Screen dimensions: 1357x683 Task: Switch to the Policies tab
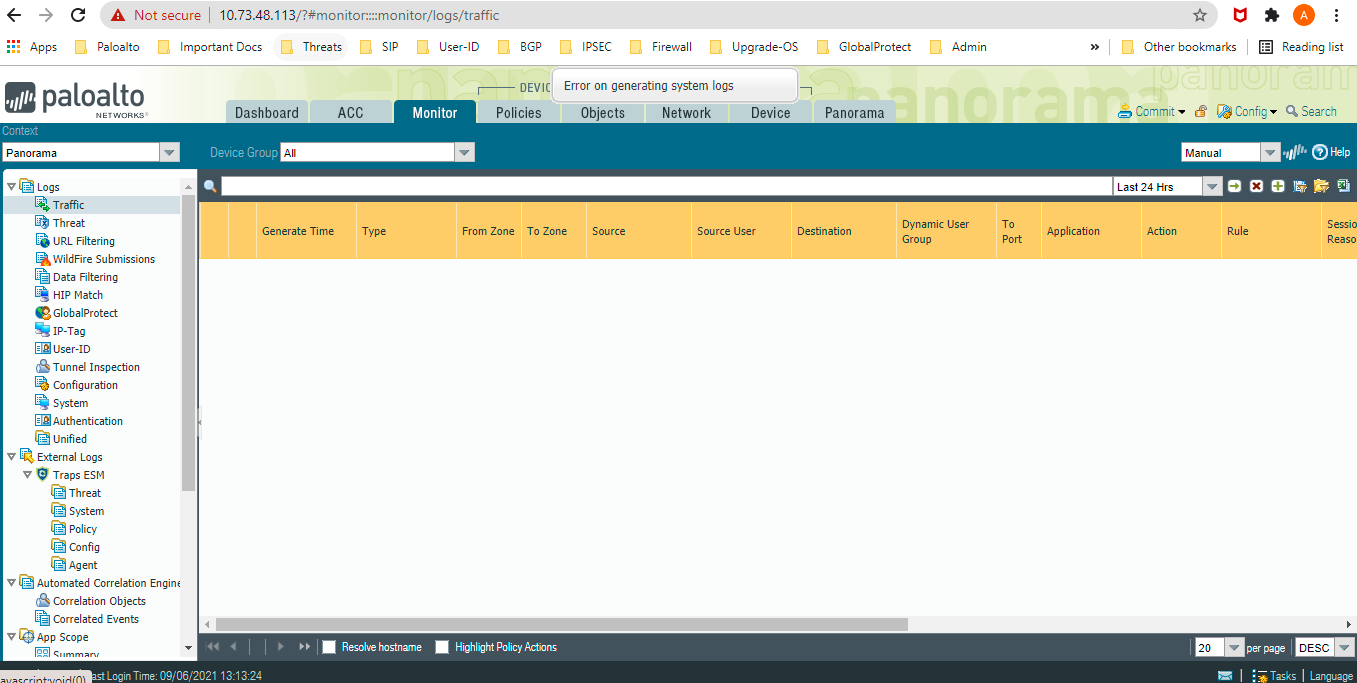tap(519, 112)
